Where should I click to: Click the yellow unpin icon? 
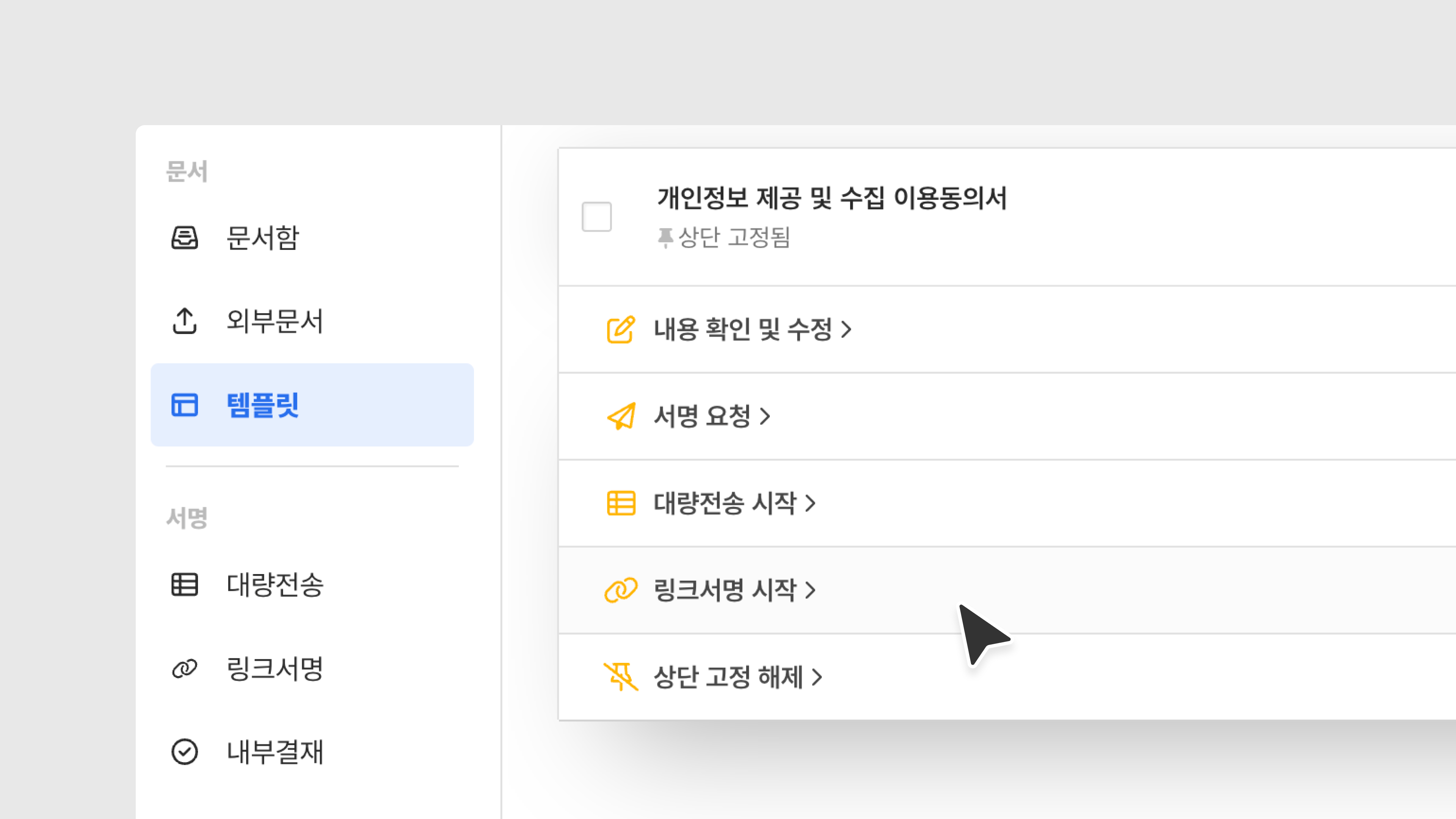[x=621, y=676]
